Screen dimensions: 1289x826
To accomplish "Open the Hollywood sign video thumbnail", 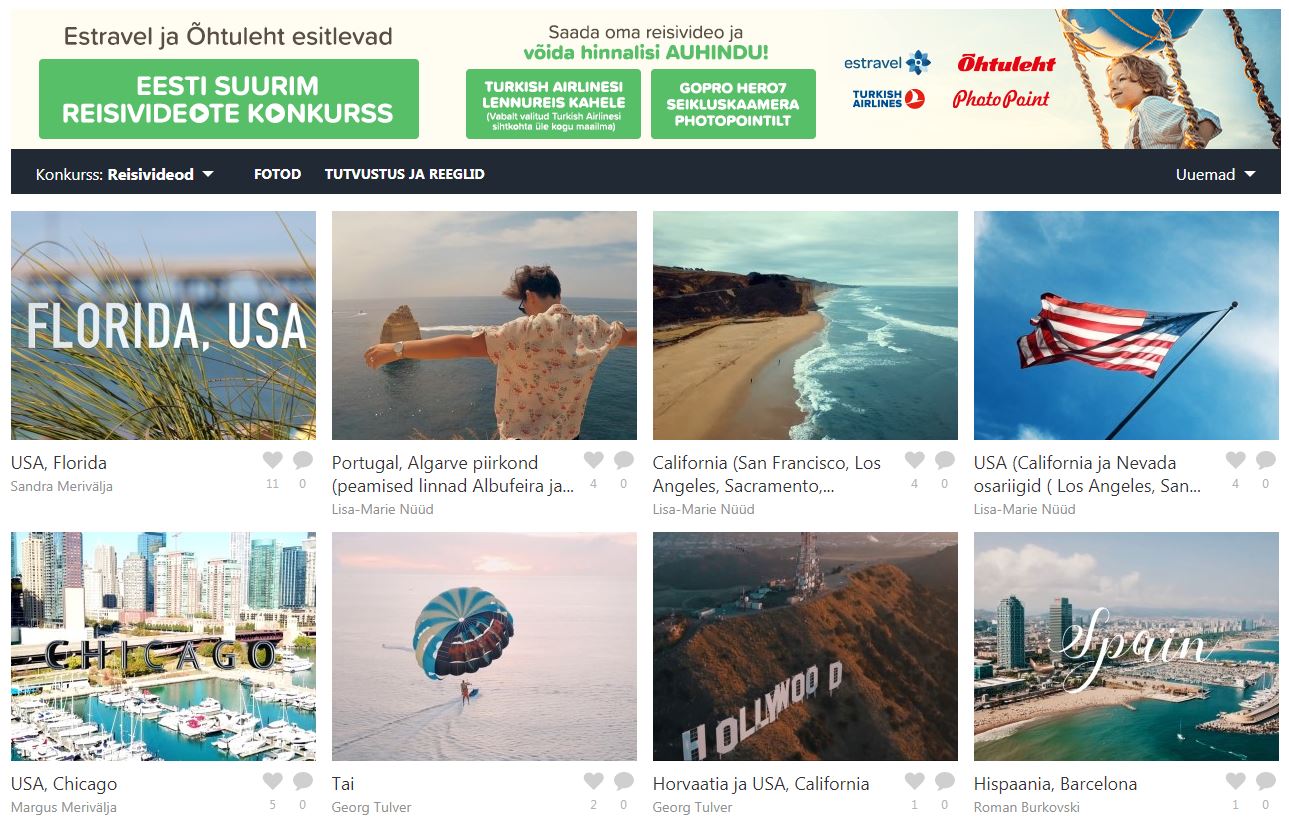I will pos(805,646).
